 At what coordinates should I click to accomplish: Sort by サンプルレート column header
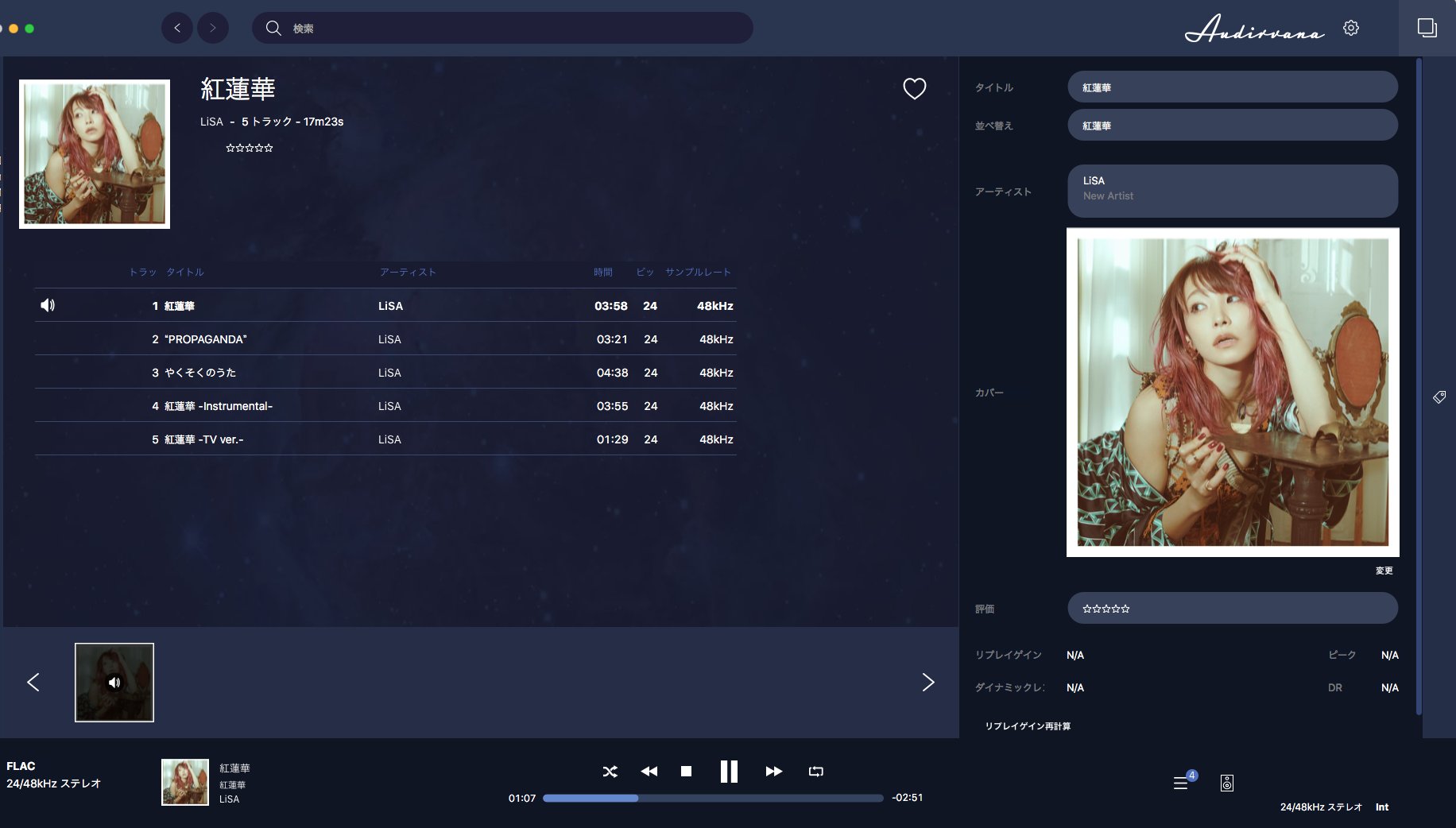coord(698,272)
